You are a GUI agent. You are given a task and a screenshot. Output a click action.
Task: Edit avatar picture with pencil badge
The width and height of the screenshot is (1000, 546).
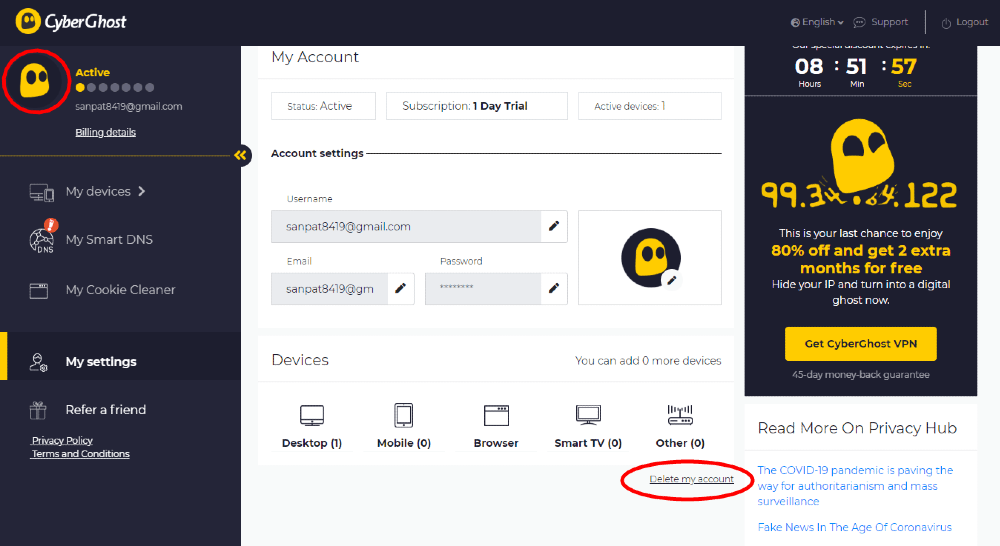point(672,279)
